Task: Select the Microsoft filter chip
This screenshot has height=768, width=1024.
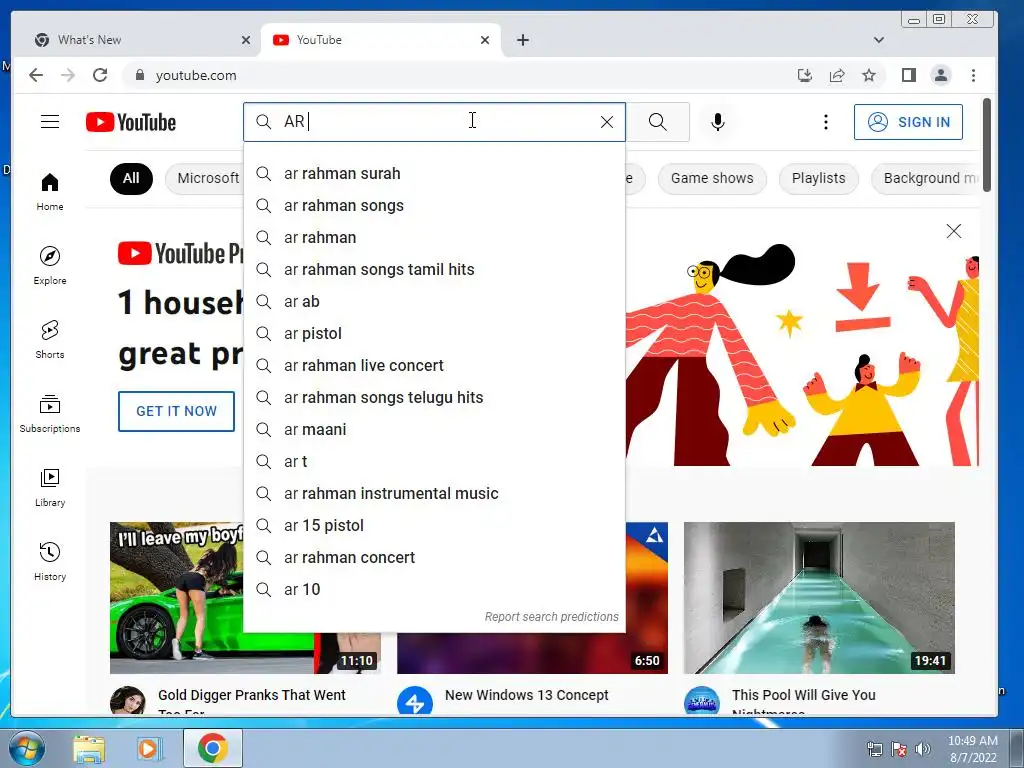Action: coord(204,178)
